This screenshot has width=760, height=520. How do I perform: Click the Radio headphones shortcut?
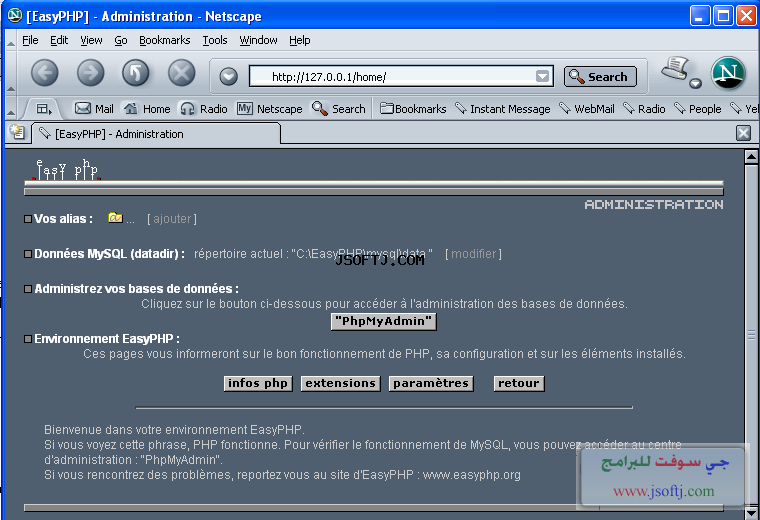coord(204,109)
